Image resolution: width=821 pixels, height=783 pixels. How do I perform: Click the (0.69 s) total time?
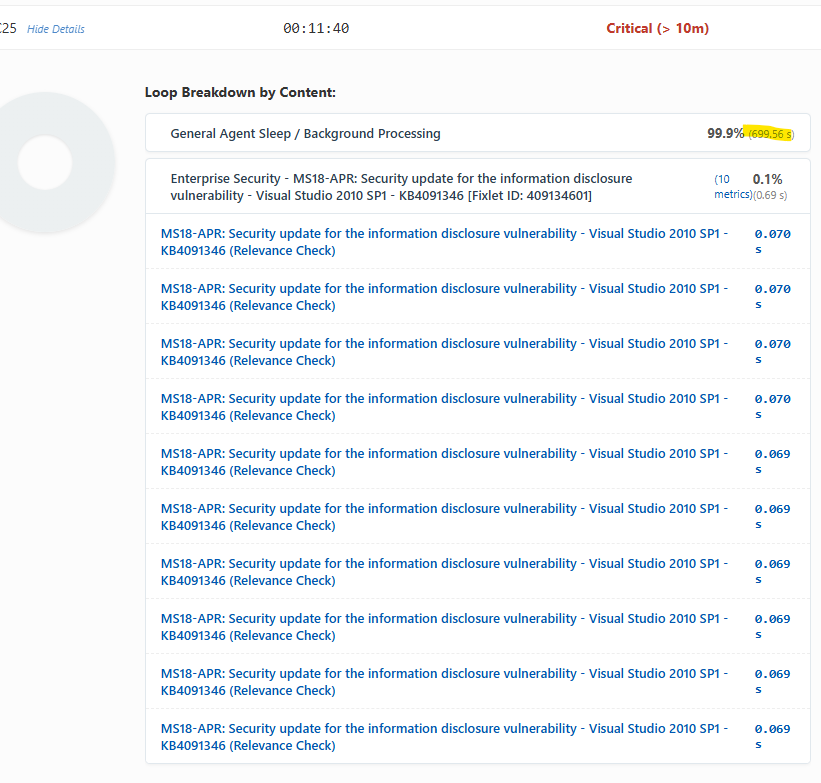770,195
